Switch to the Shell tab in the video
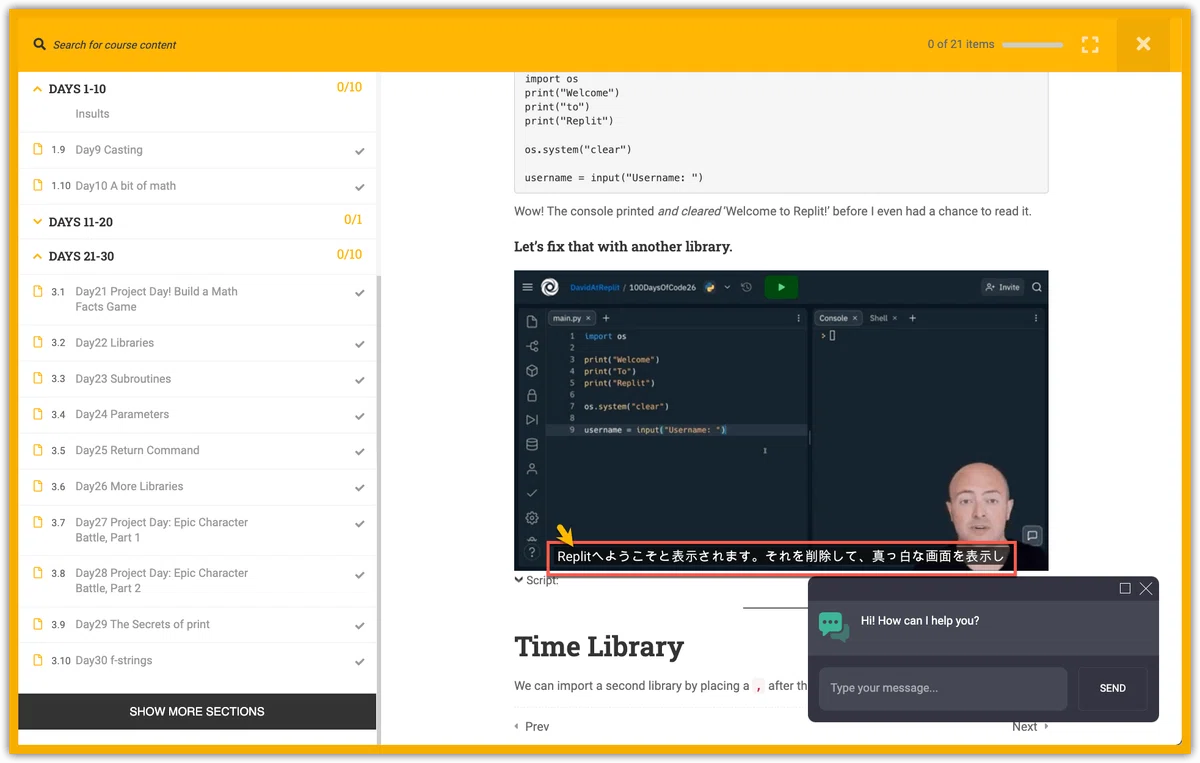This screenshot has width=1200, height=763. coord(883,318)
